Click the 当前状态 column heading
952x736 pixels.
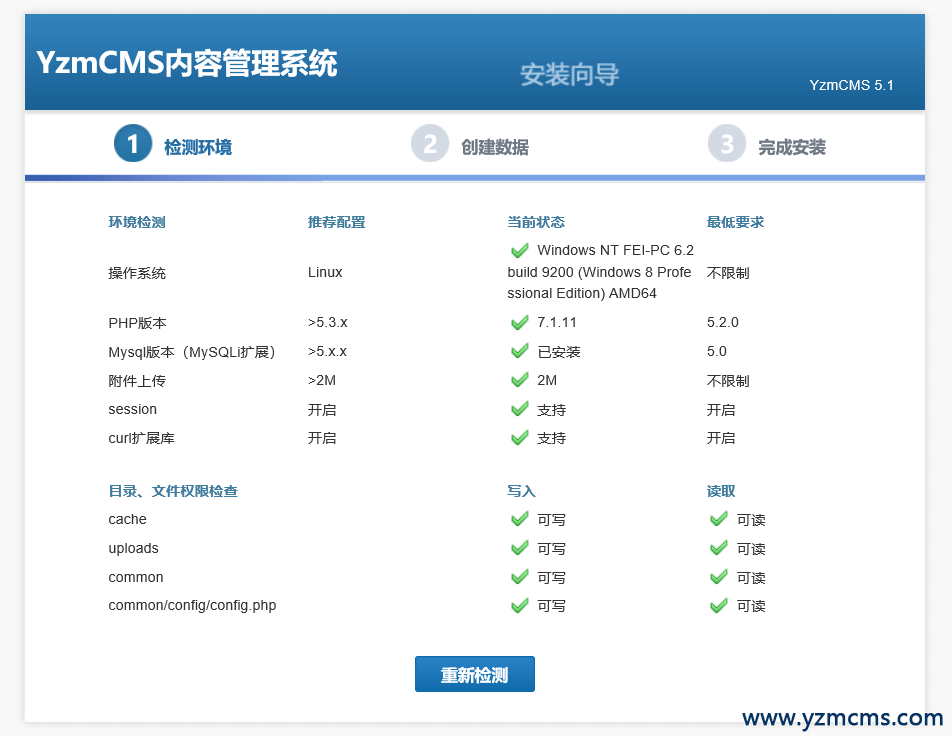coord(536,222)
